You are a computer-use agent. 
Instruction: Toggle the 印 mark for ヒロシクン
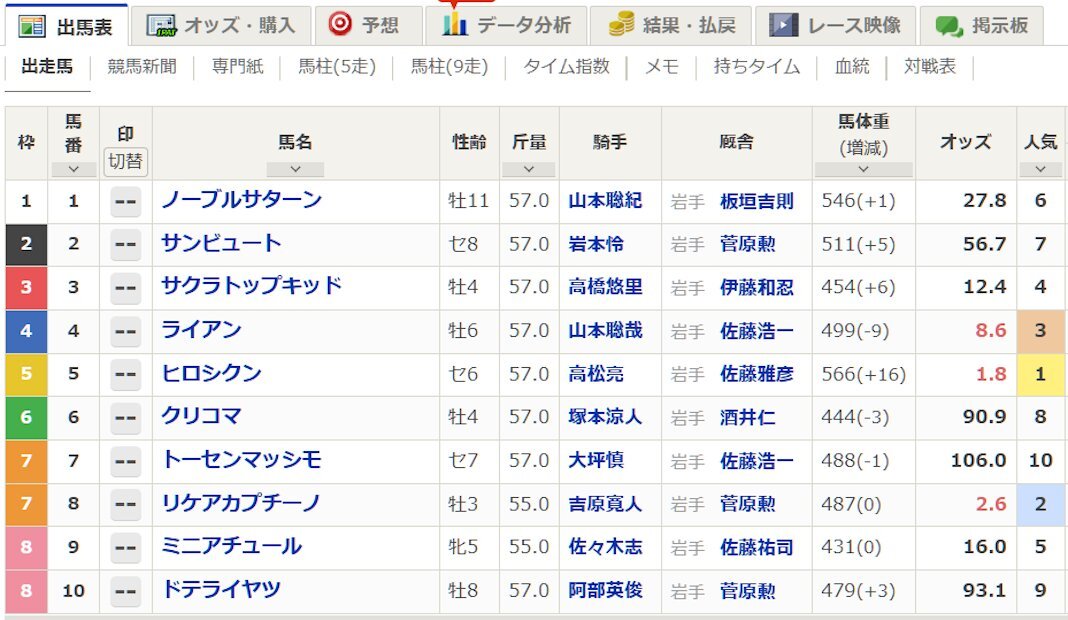pos(125,375)
